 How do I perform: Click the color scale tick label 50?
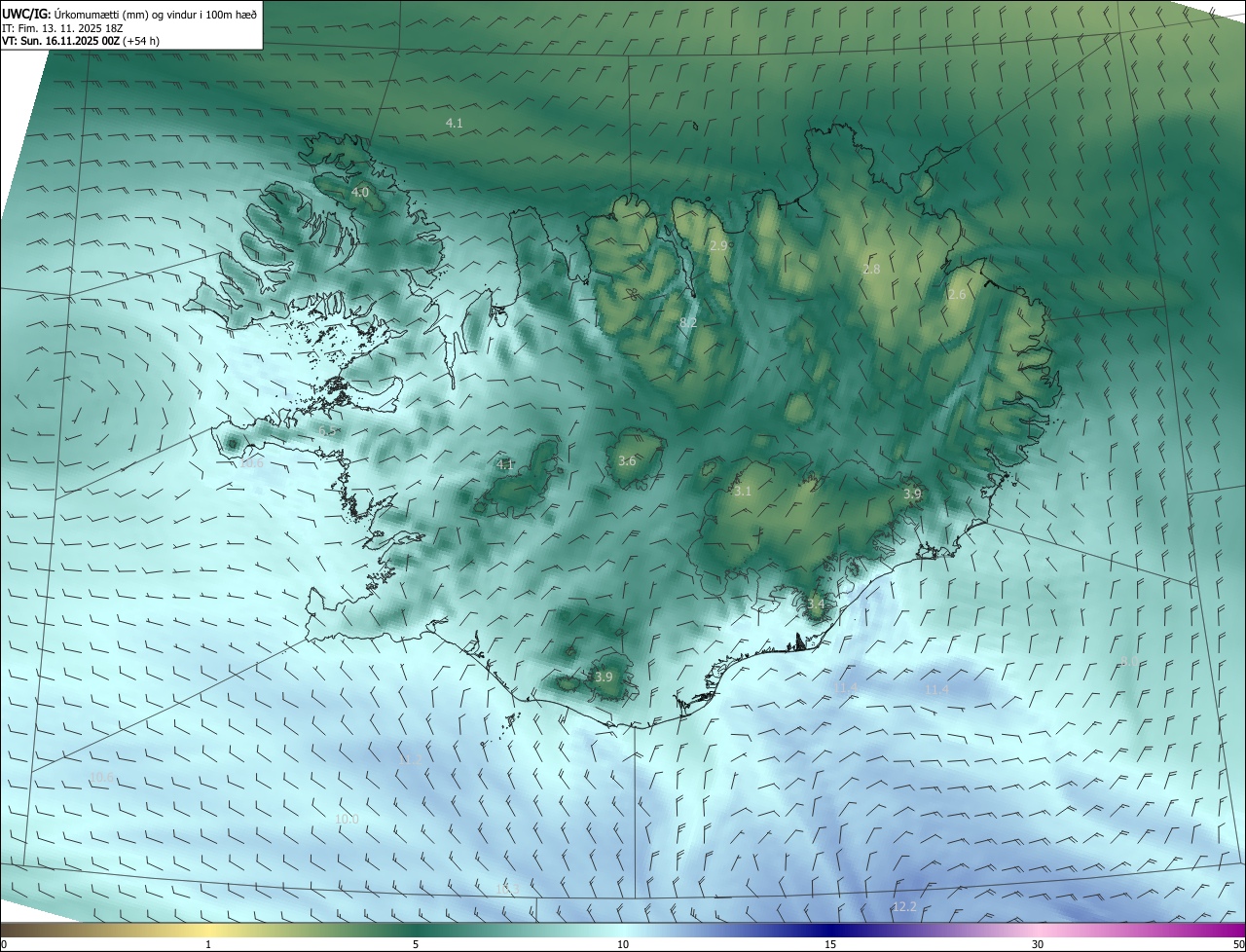1238,944
